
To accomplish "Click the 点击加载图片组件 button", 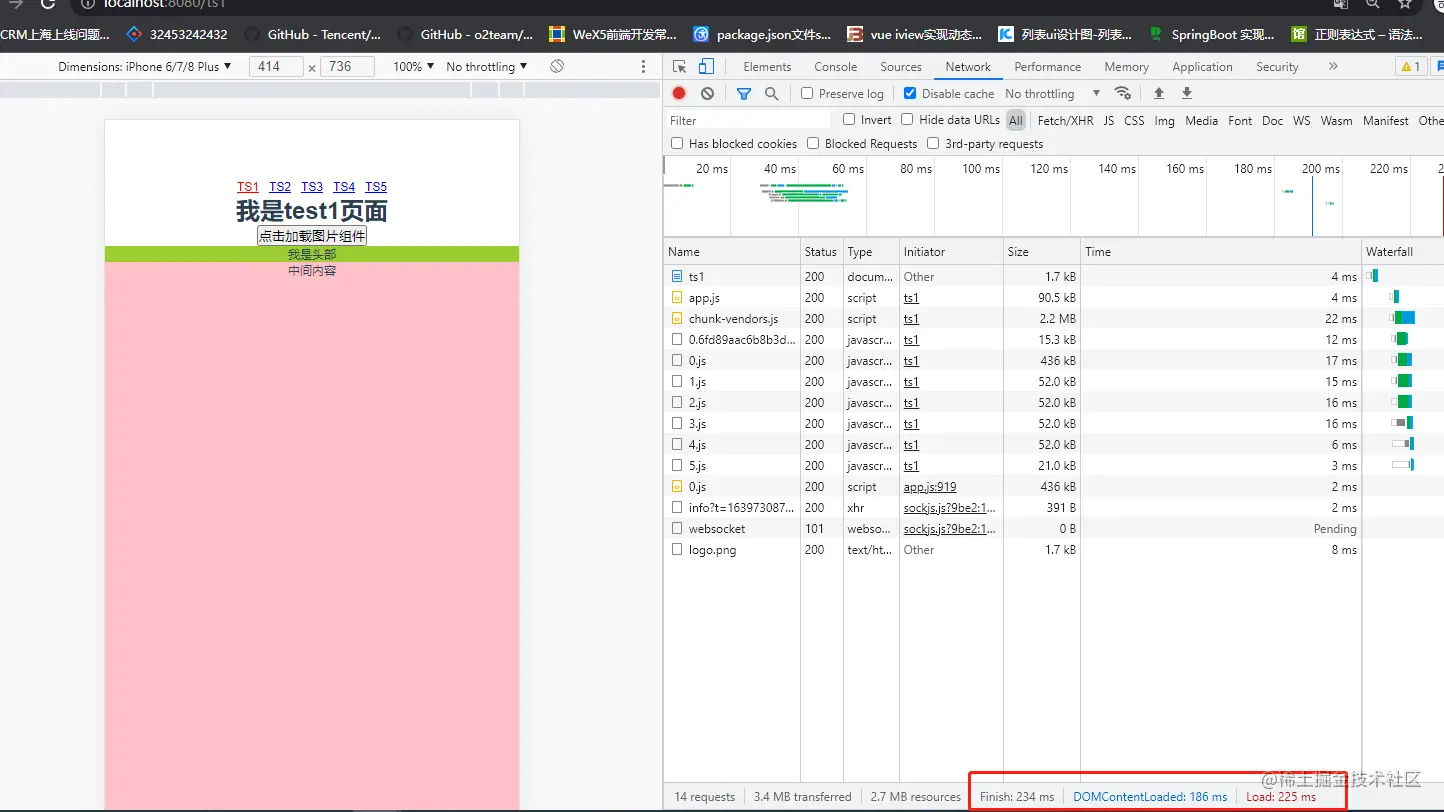I will 312,236.
